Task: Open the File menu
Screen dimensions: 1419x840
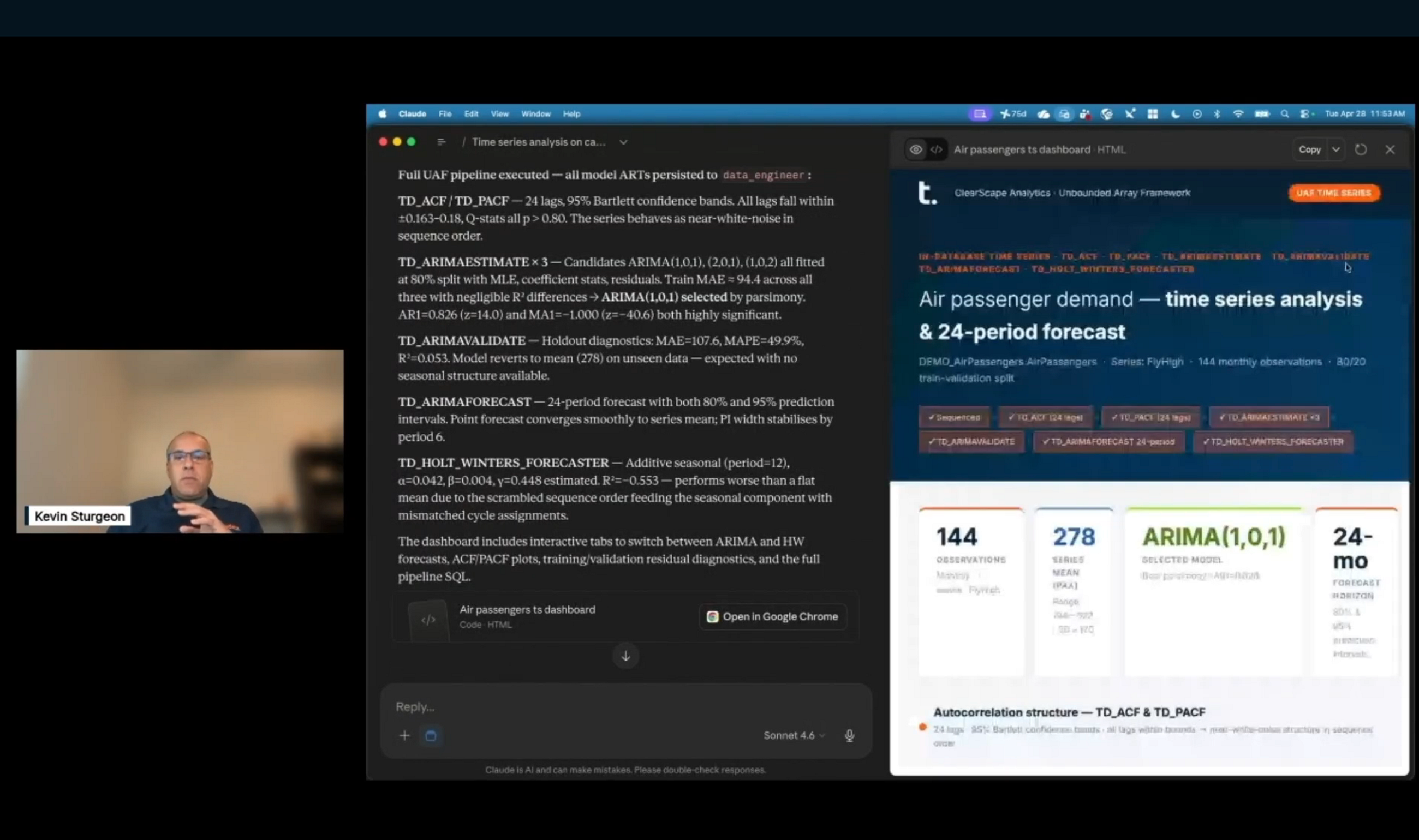Action: coord(444,114)
